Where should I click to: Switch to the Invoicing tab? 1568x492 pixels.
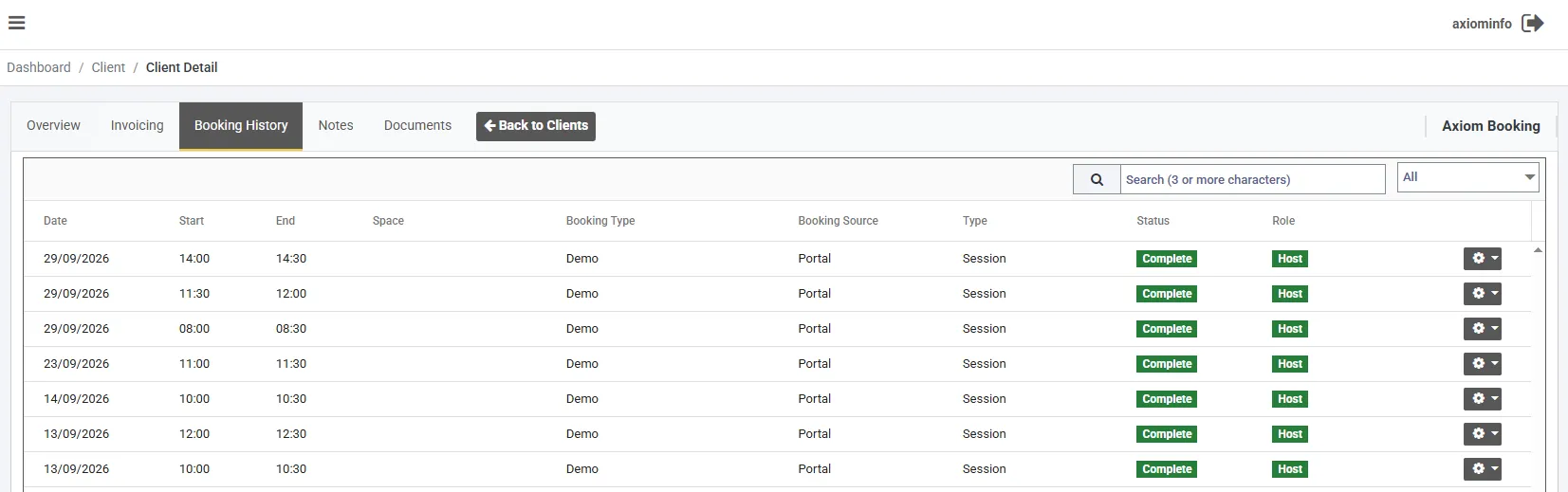(137, 125)
